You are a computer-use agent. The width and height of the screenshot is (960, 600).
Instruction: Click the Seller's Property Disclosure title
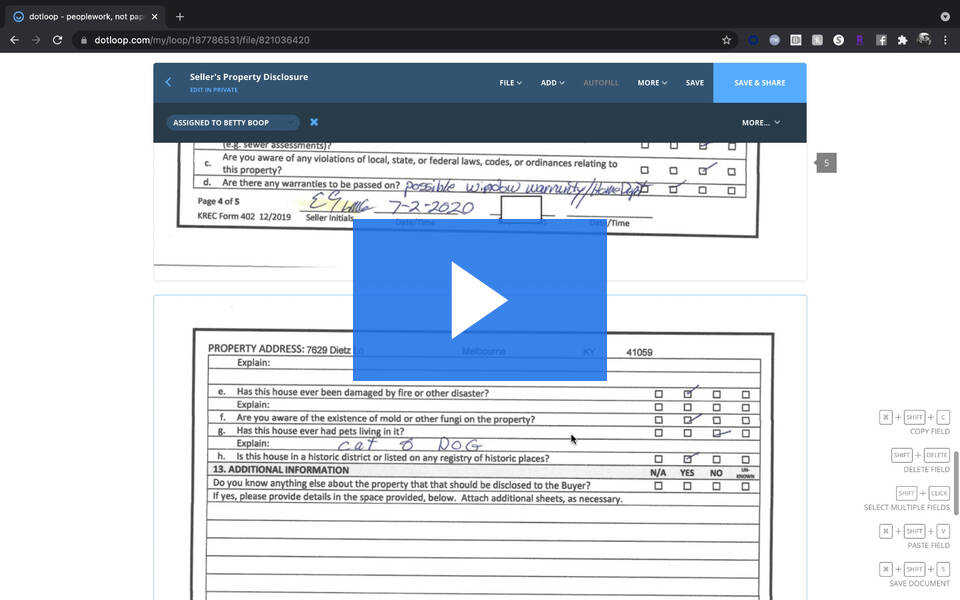(x=249, y=77)
